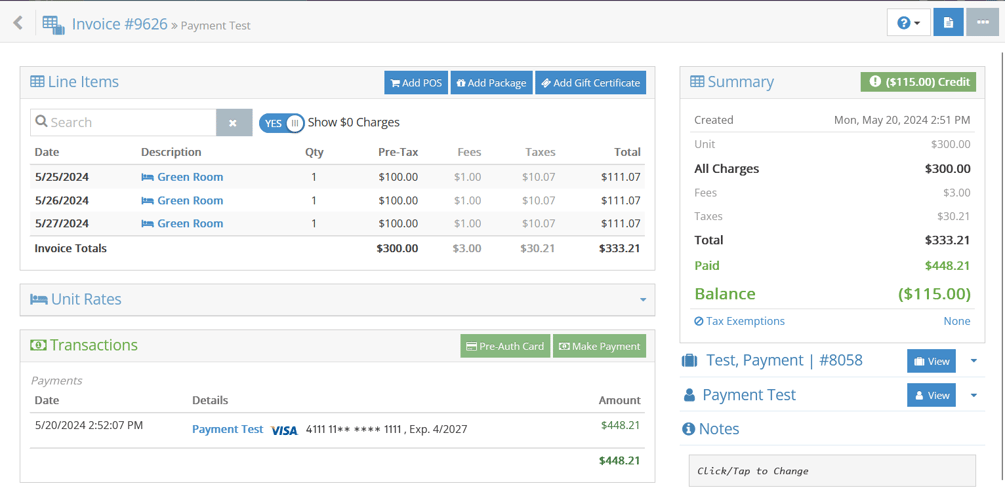Open Payment Test link in transaction details

click(x=228, y=429)
